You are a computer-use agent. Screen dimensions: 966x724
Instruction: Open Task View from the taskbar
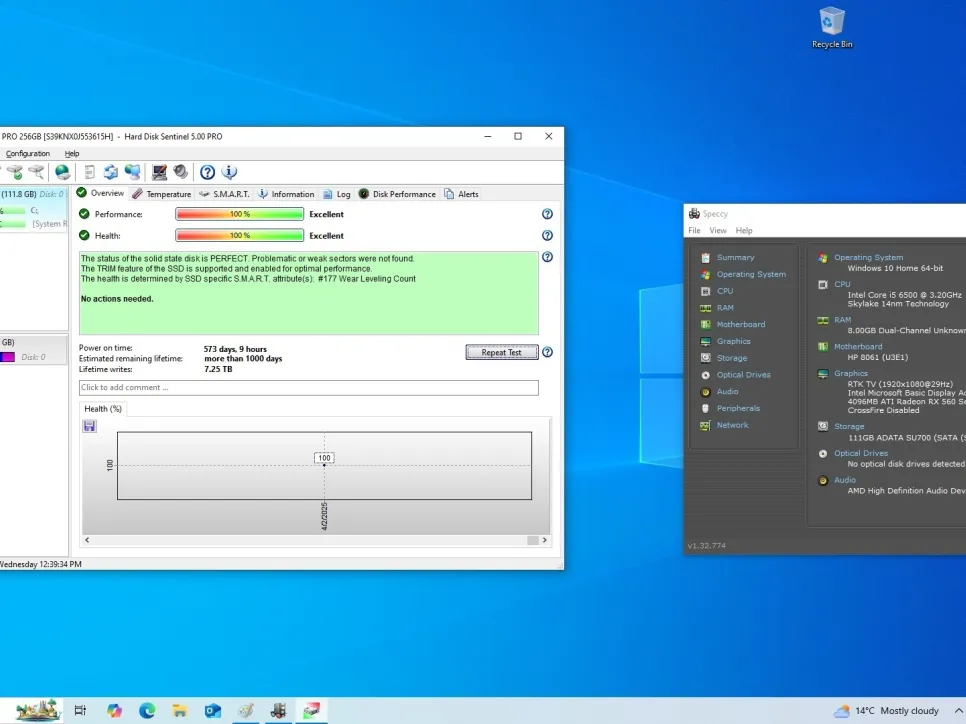[x=80, y=710]
